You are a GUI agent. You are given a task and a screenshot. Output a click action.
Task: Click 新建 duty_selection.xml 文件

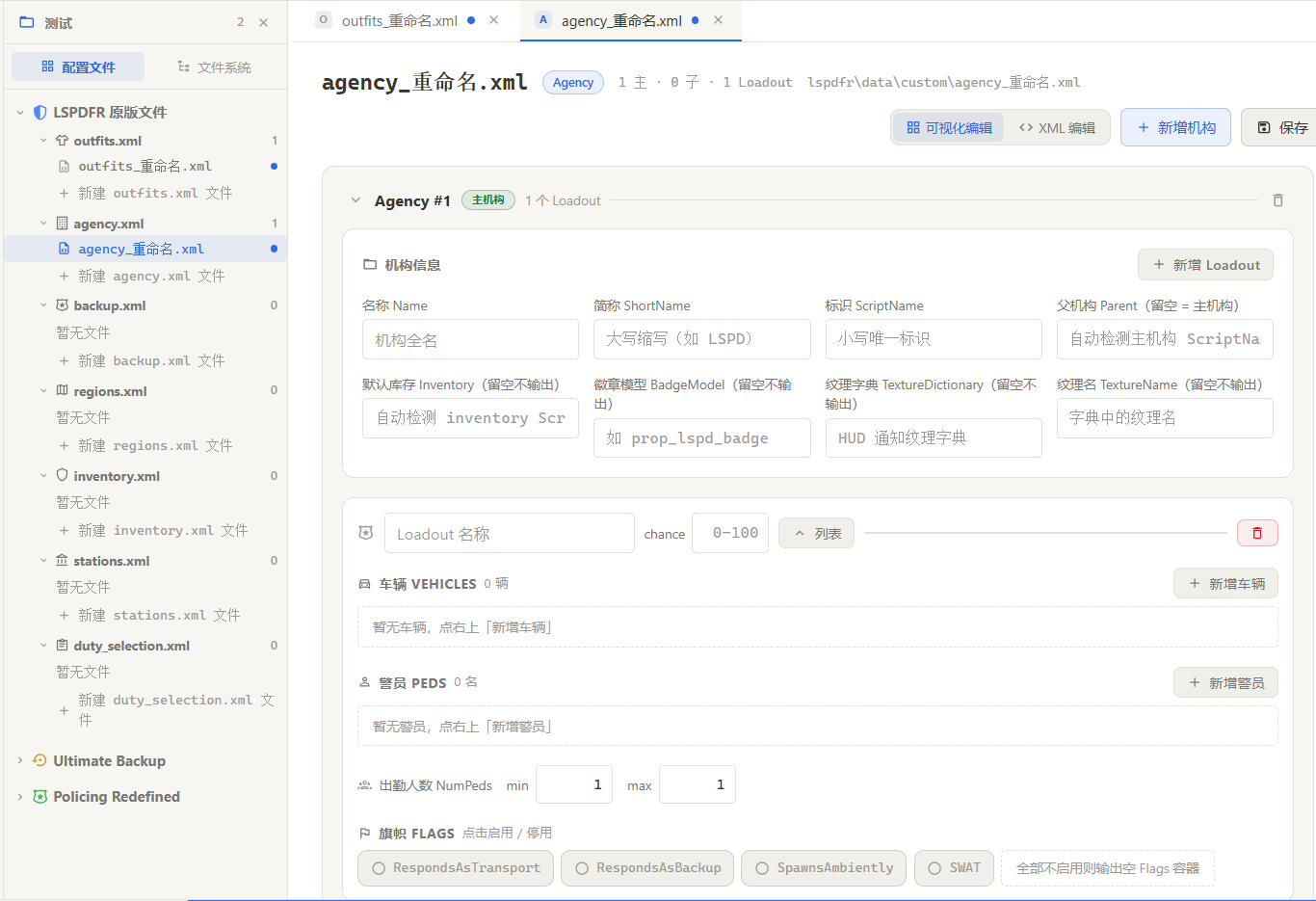click(167, 709)
